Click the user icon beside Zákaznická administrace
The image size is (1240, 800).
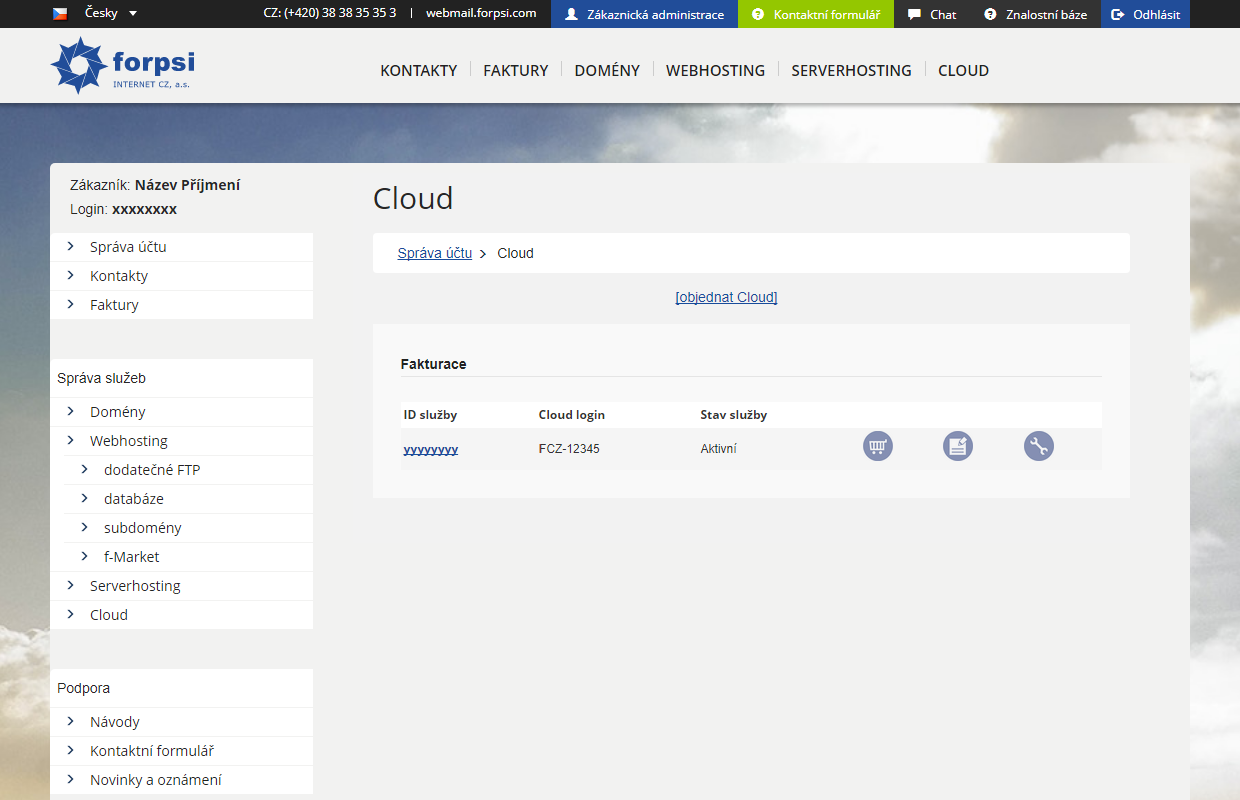[571, 14]
